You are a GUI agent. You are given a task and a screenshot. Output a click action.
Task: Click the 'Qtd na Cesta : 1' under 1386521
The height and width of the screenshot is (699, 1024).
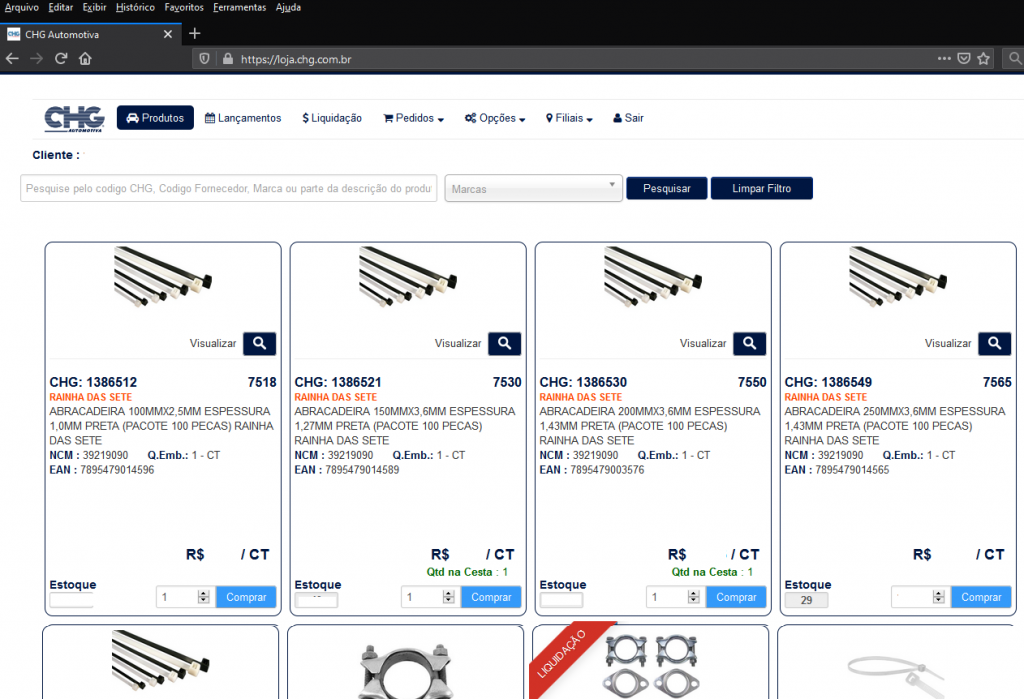click(x=467, y=572)
